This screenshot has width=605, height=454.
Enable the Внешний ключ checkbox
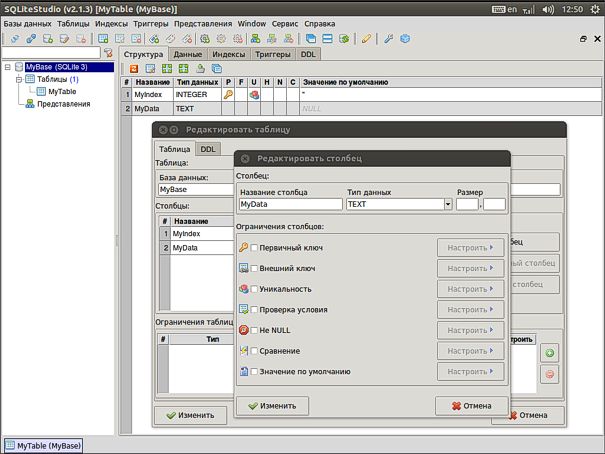(x=254, y=268)
